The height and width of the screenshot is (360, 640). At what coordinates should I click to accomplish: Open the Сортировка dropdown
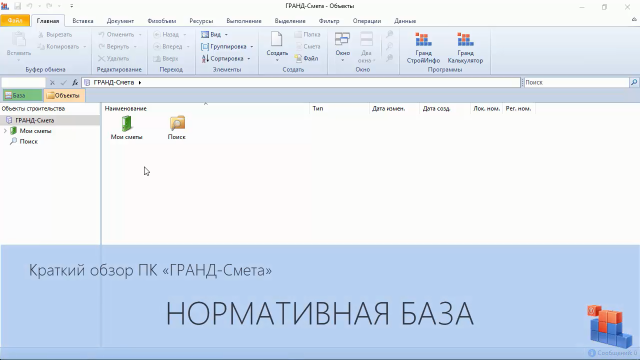pyautogui.click(x=226, y=58)
